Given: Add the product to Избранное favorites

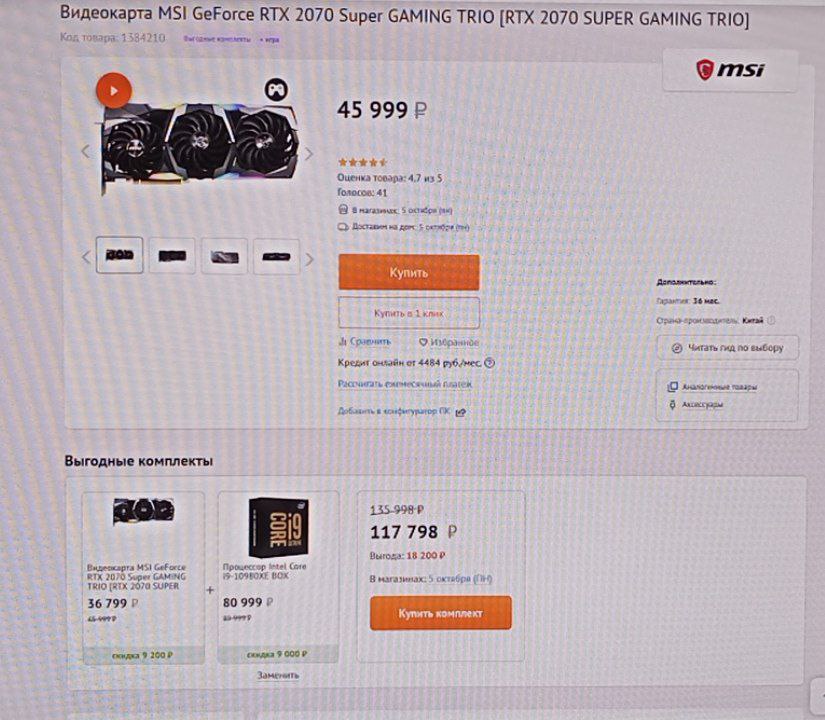Looking at the screenshot, I should click(449, 342).
